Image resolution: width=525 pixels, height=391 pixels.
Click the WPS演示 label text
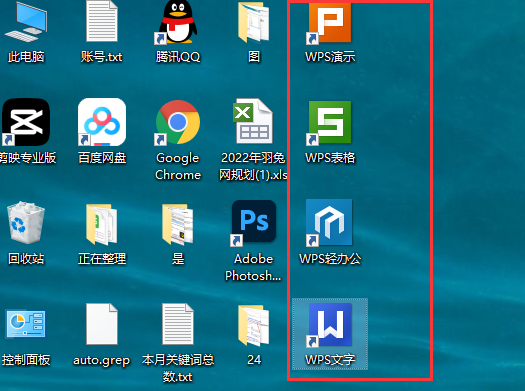pyautogui.click(x=330, y=57)
